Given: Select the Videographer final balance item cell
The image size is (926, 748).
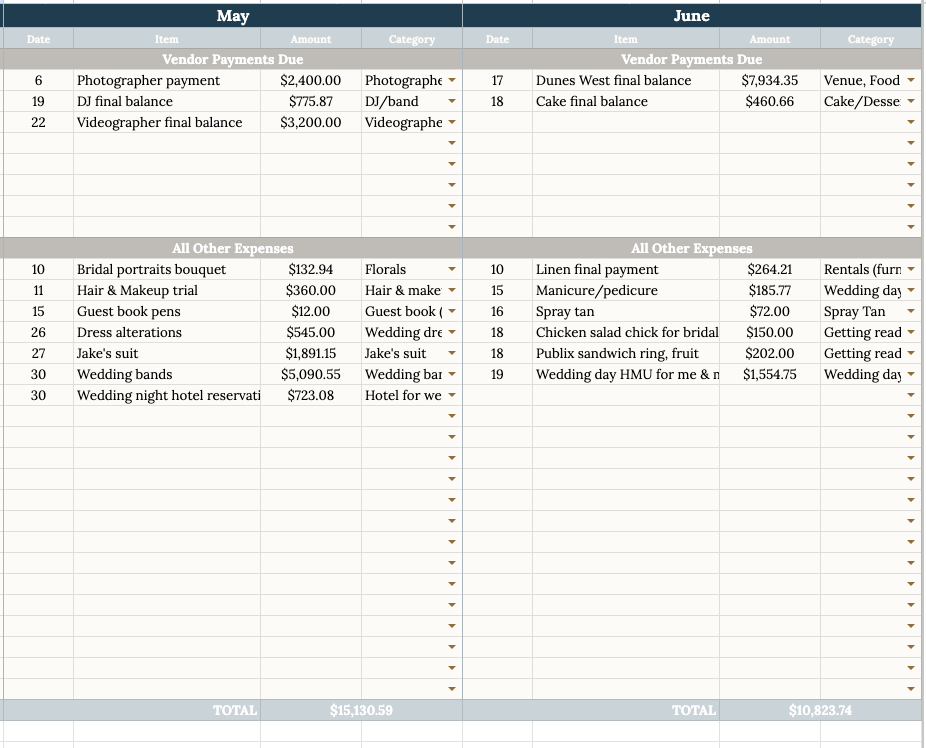Looking at the screenshot, I should [167, 122].
